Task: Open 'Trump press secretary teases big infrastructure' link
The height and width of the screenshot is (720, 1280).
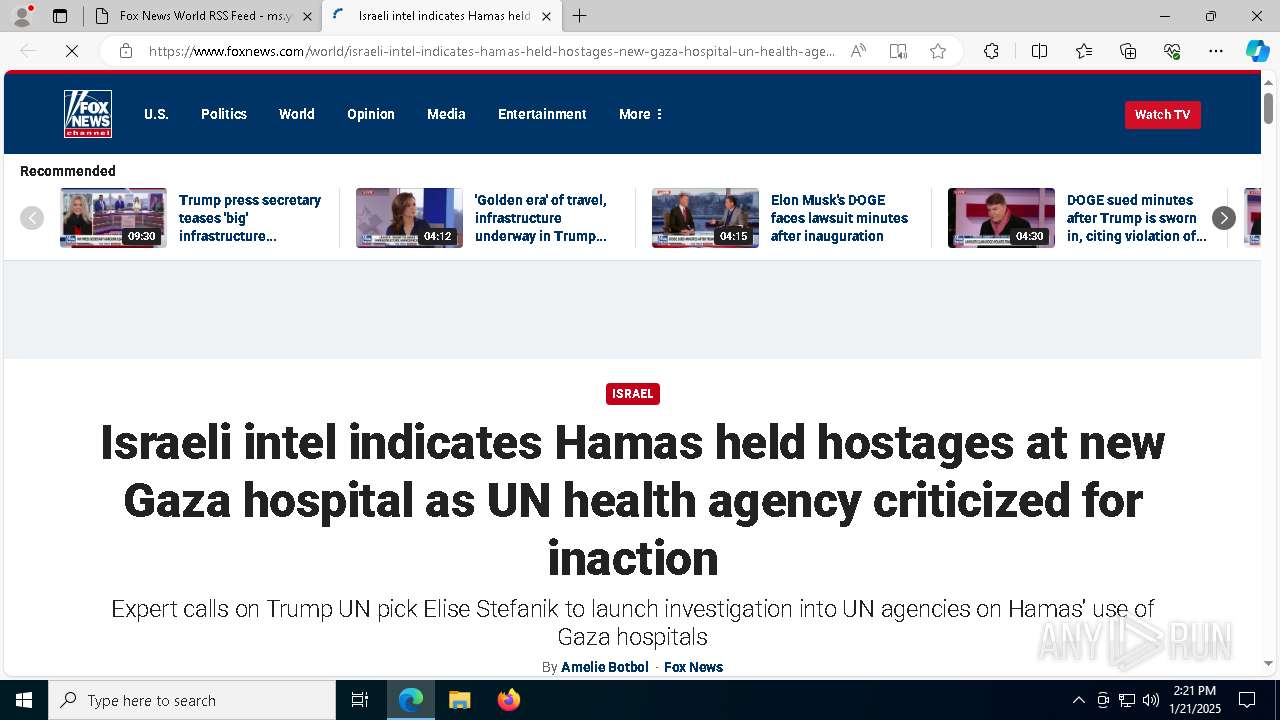Action: [x=250, y=218]
